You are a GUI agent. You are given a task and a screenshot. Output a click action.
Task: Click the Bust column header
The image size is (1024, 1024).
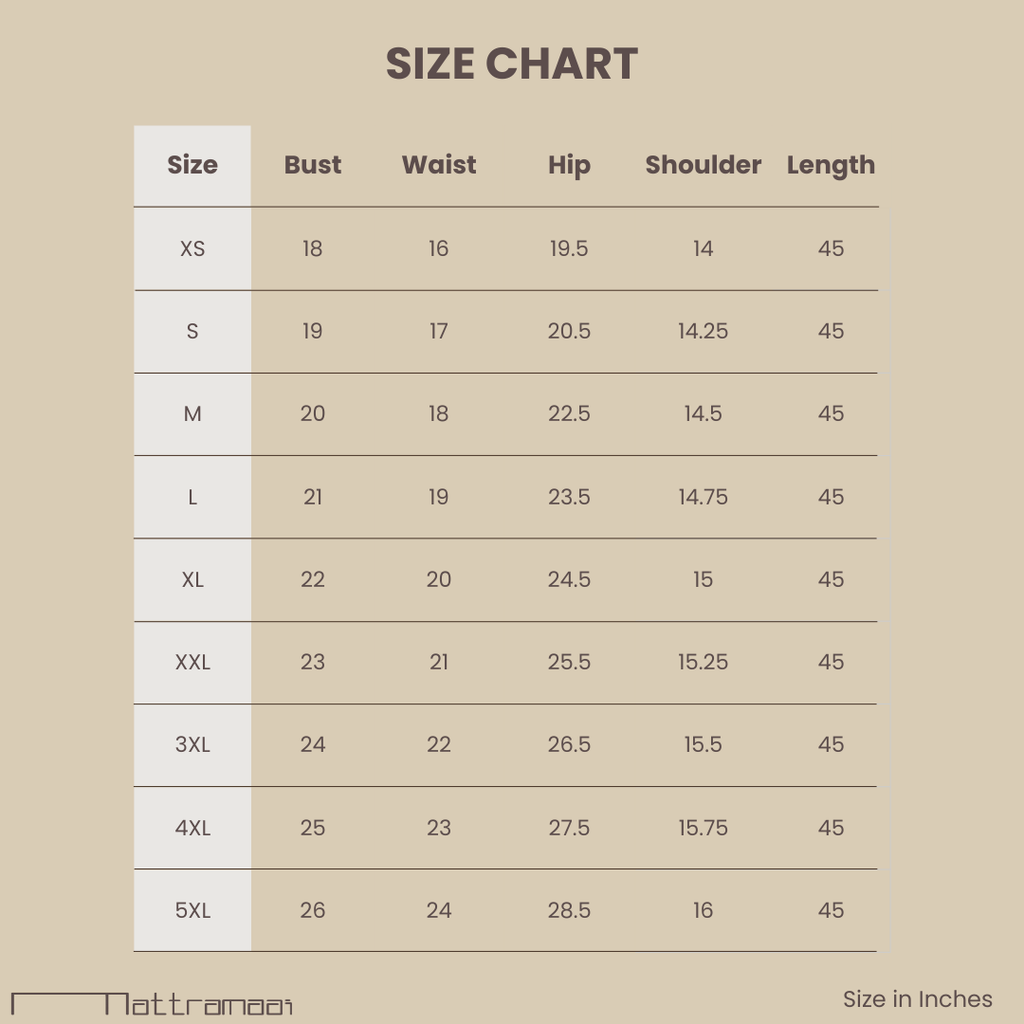312,165
